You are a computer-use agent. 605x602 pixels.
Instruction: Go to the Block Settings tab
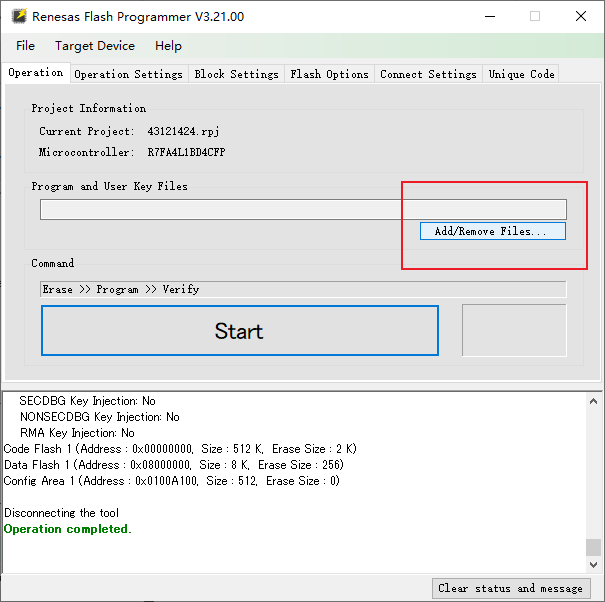click(236, 74)
